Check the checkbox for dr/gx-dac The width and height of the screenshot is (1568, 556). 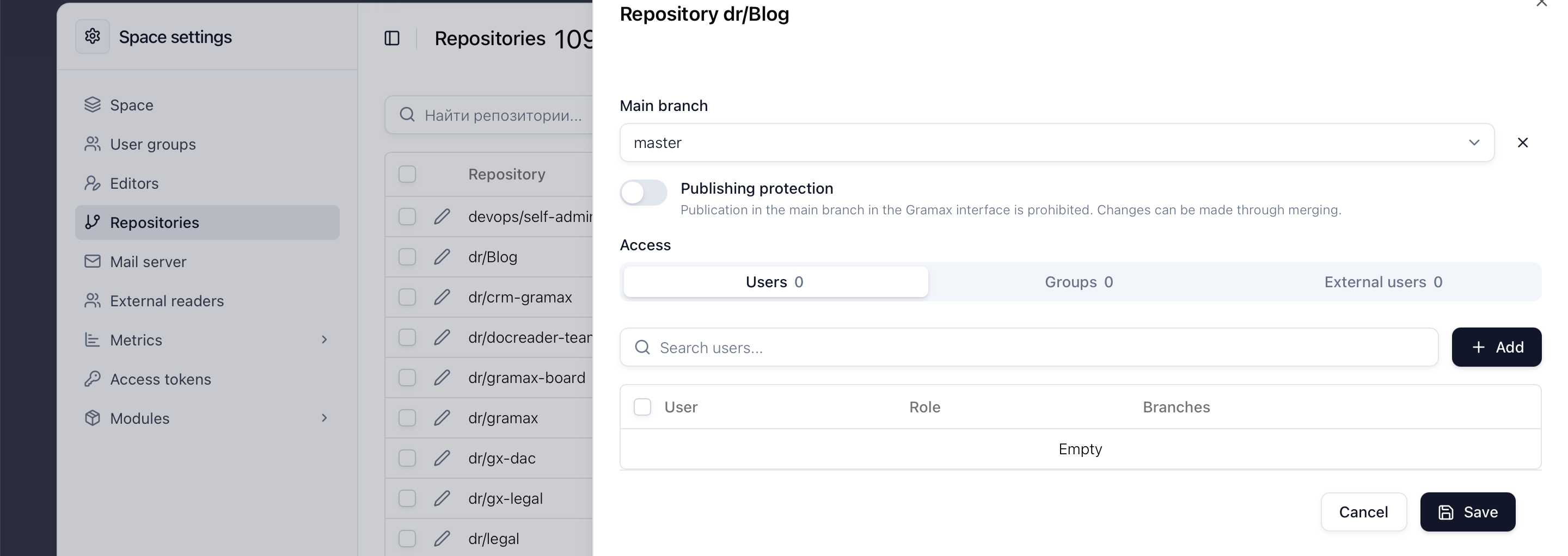[407, 458]
